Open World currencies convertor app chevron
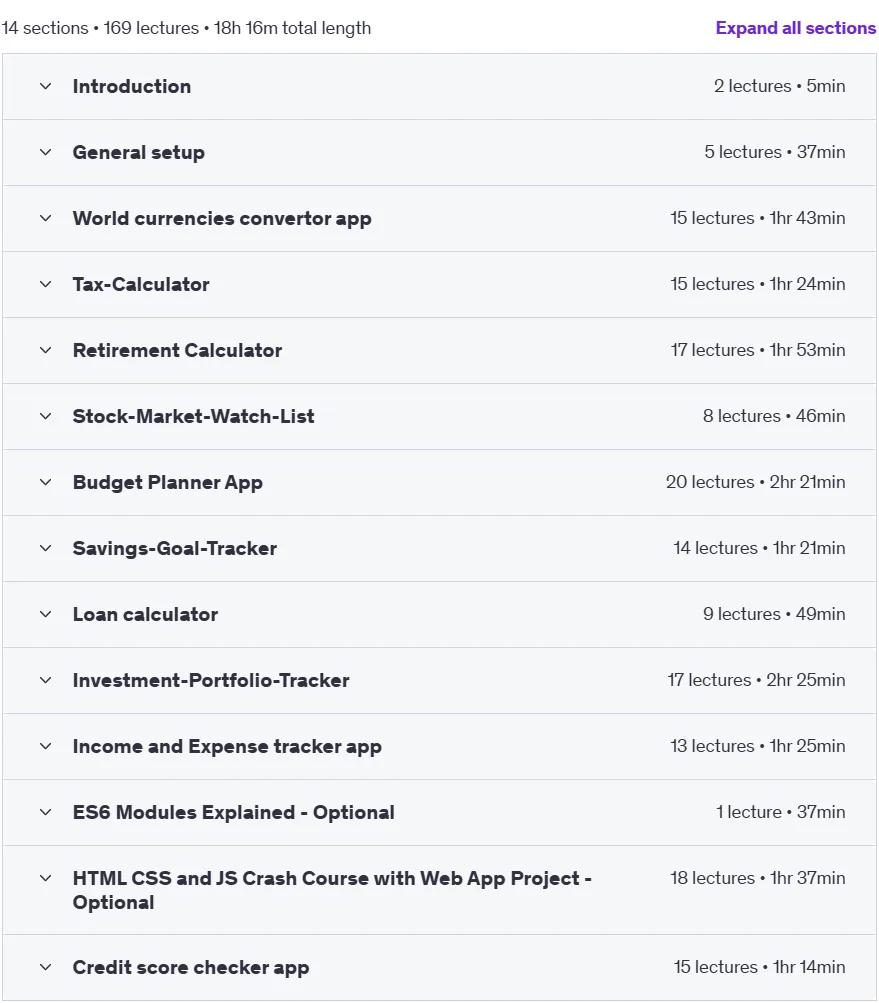This screenshot has width=879, height=1003. 45,218
